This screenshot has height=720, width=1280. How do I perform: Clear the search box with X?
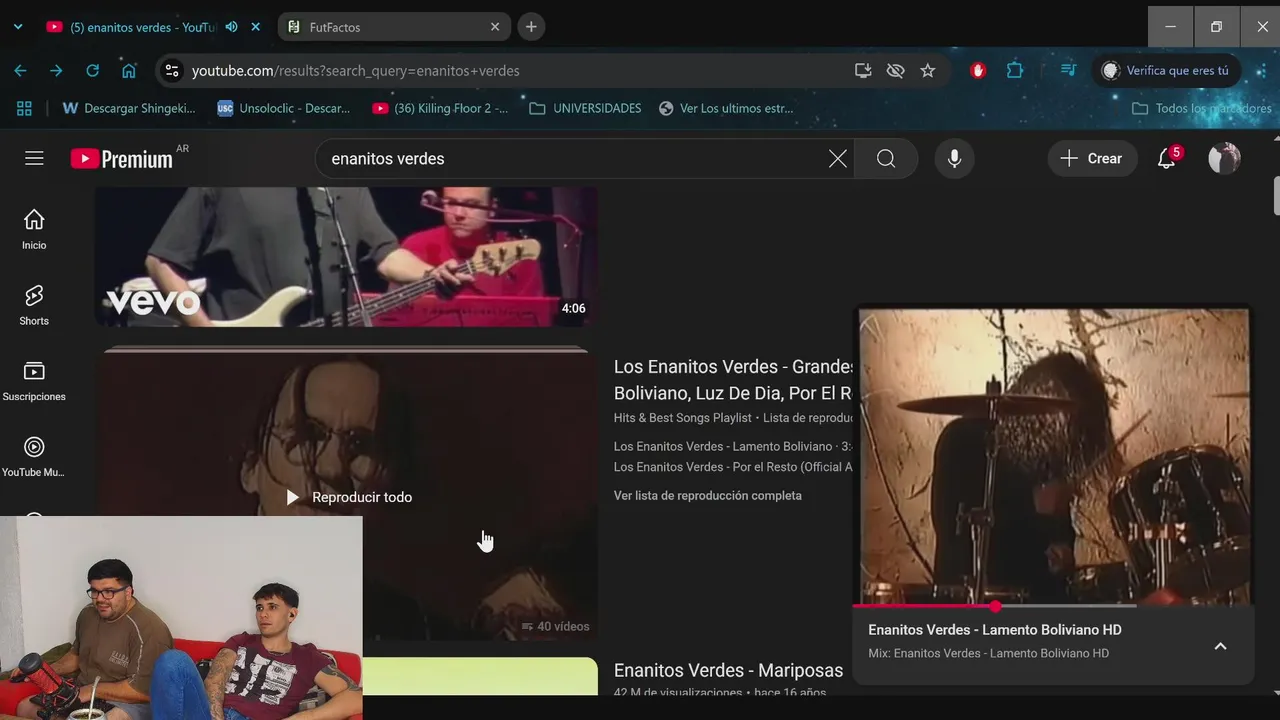(837, 158)
